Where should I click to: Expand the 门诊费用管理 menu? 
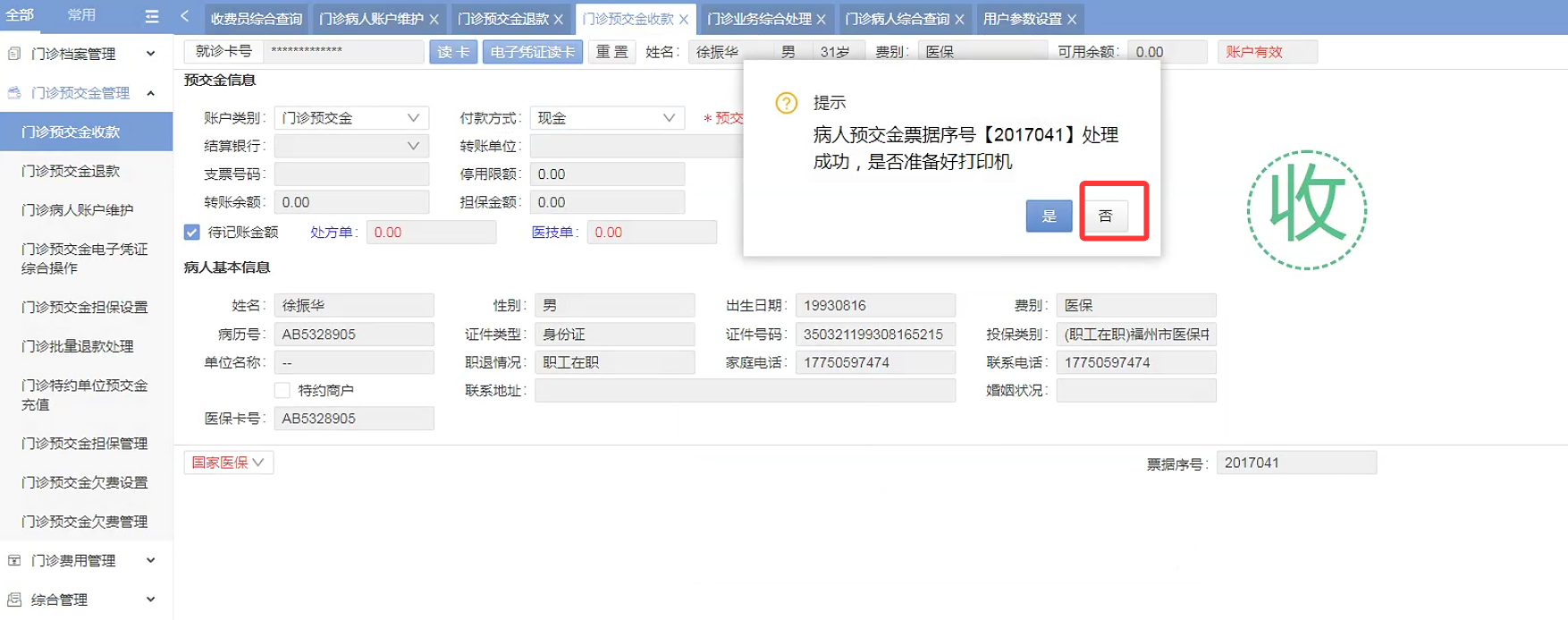(151, 560)
